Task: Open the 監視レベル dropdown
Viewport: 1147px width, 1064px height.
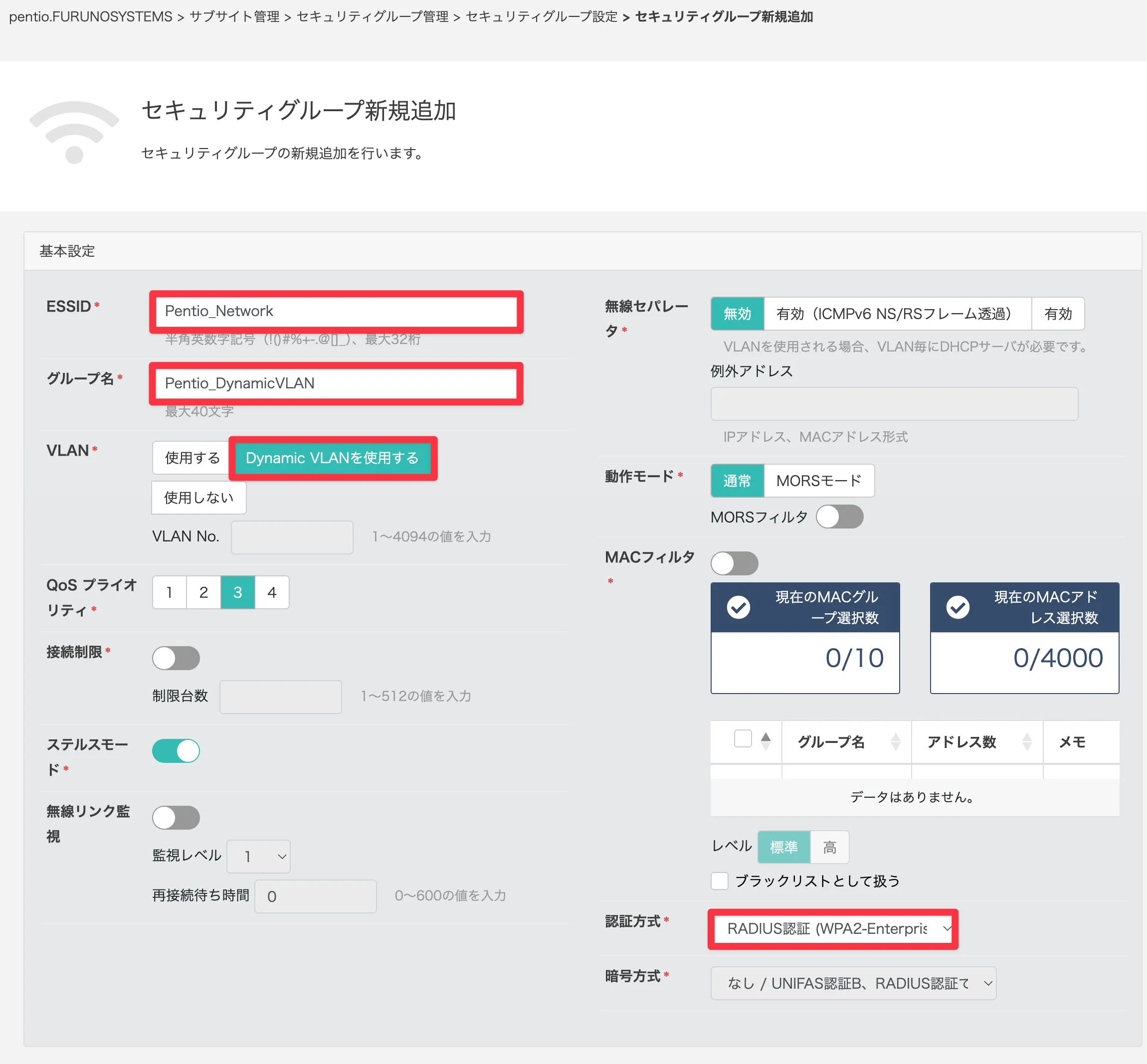Action: (x=258, y=856)
